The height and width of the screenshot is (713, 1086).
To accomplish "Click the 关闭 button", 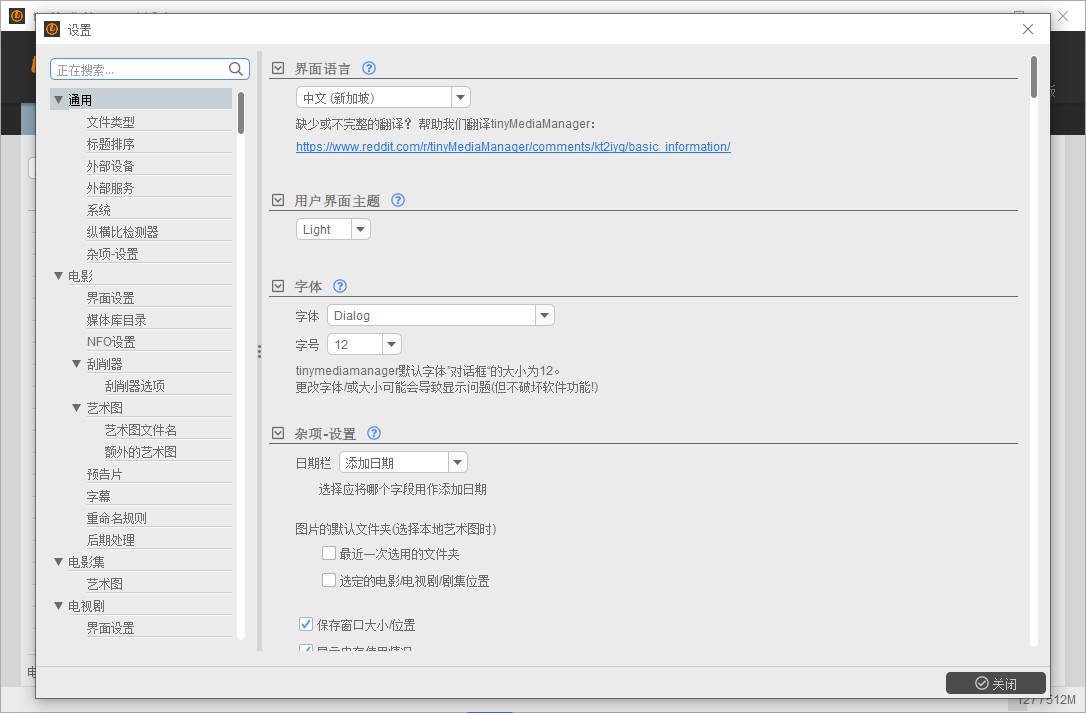I will [x=995, y=683].
